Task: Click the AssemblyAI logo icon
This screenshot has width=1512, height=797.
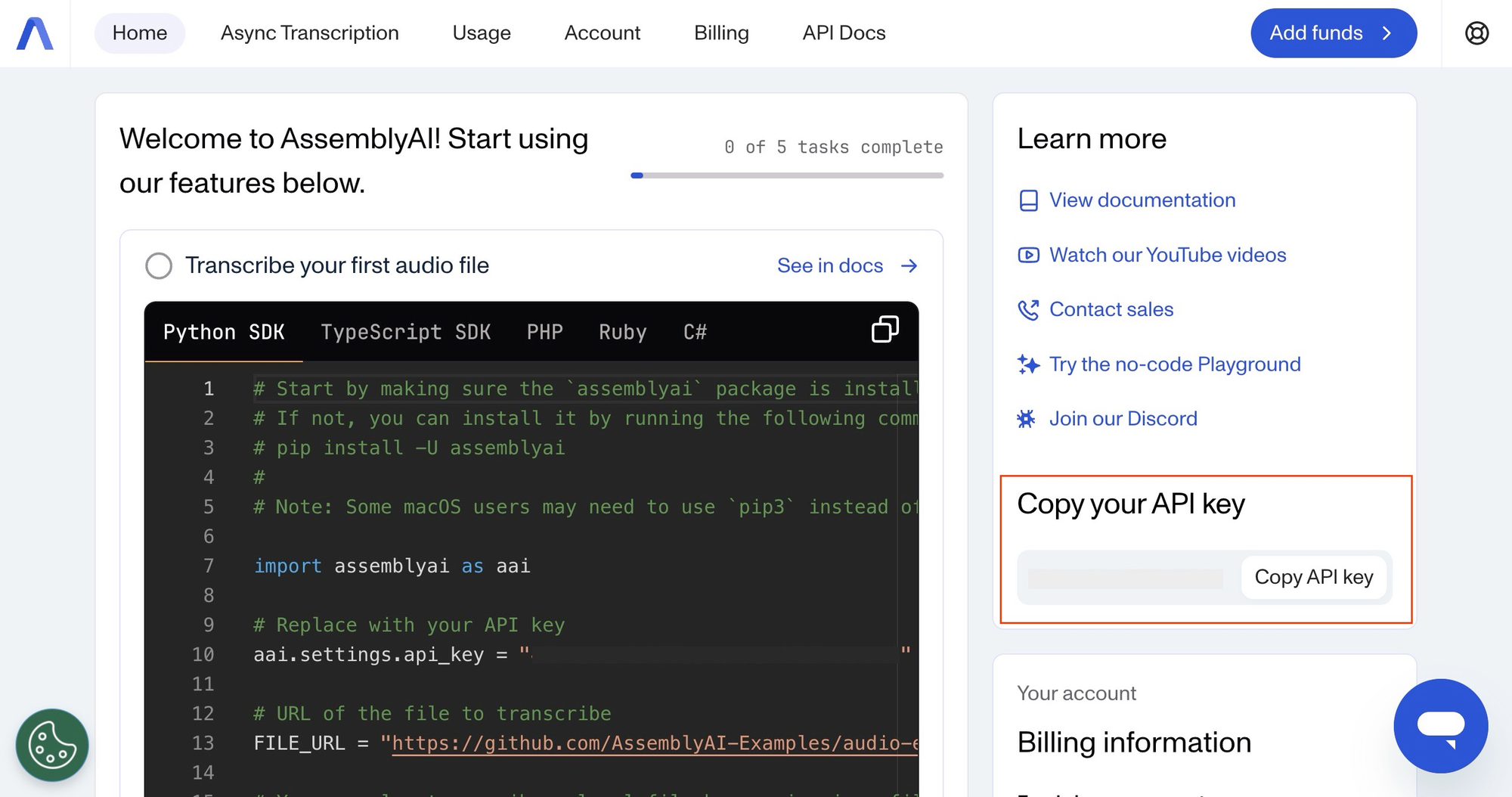Action: click(x=35, y=33)
